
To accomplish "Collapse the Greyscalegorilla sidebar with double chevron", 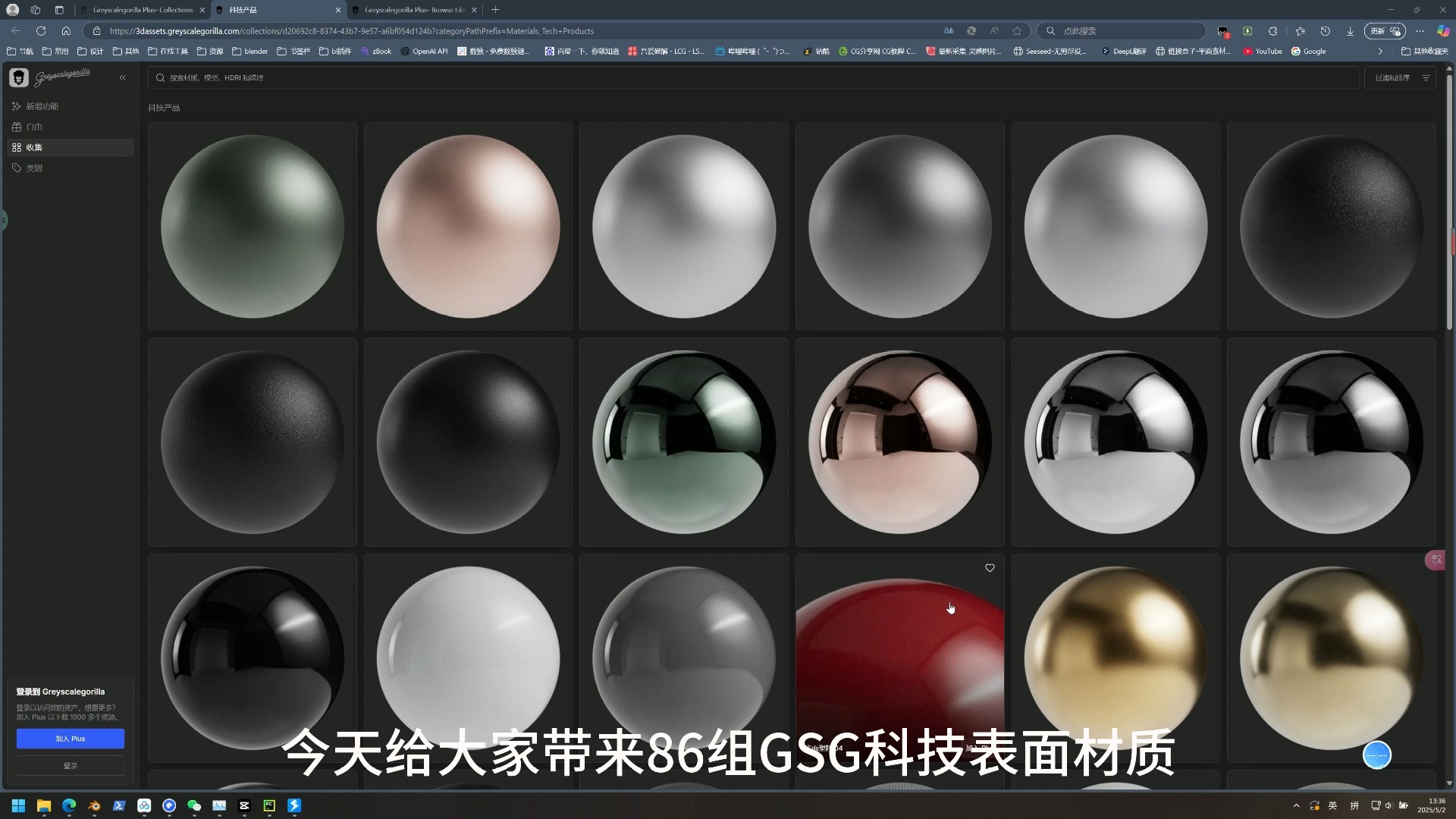I will (122, 77).
